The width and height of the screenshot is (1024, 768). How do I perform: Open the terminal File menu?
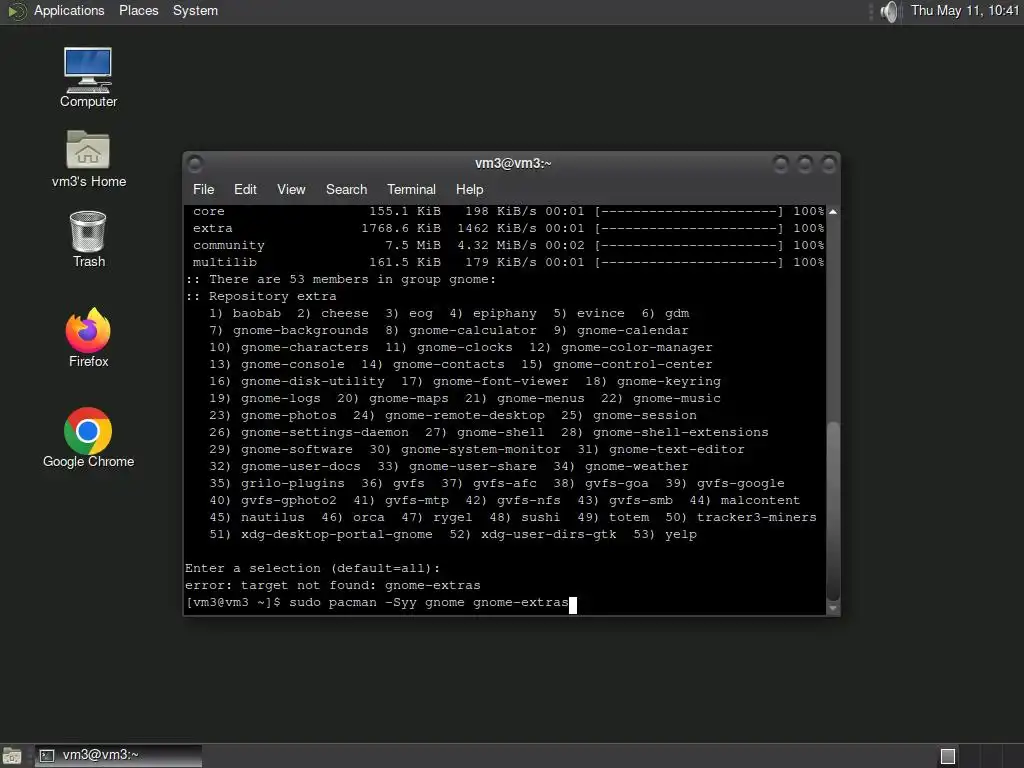coord(203,189)
